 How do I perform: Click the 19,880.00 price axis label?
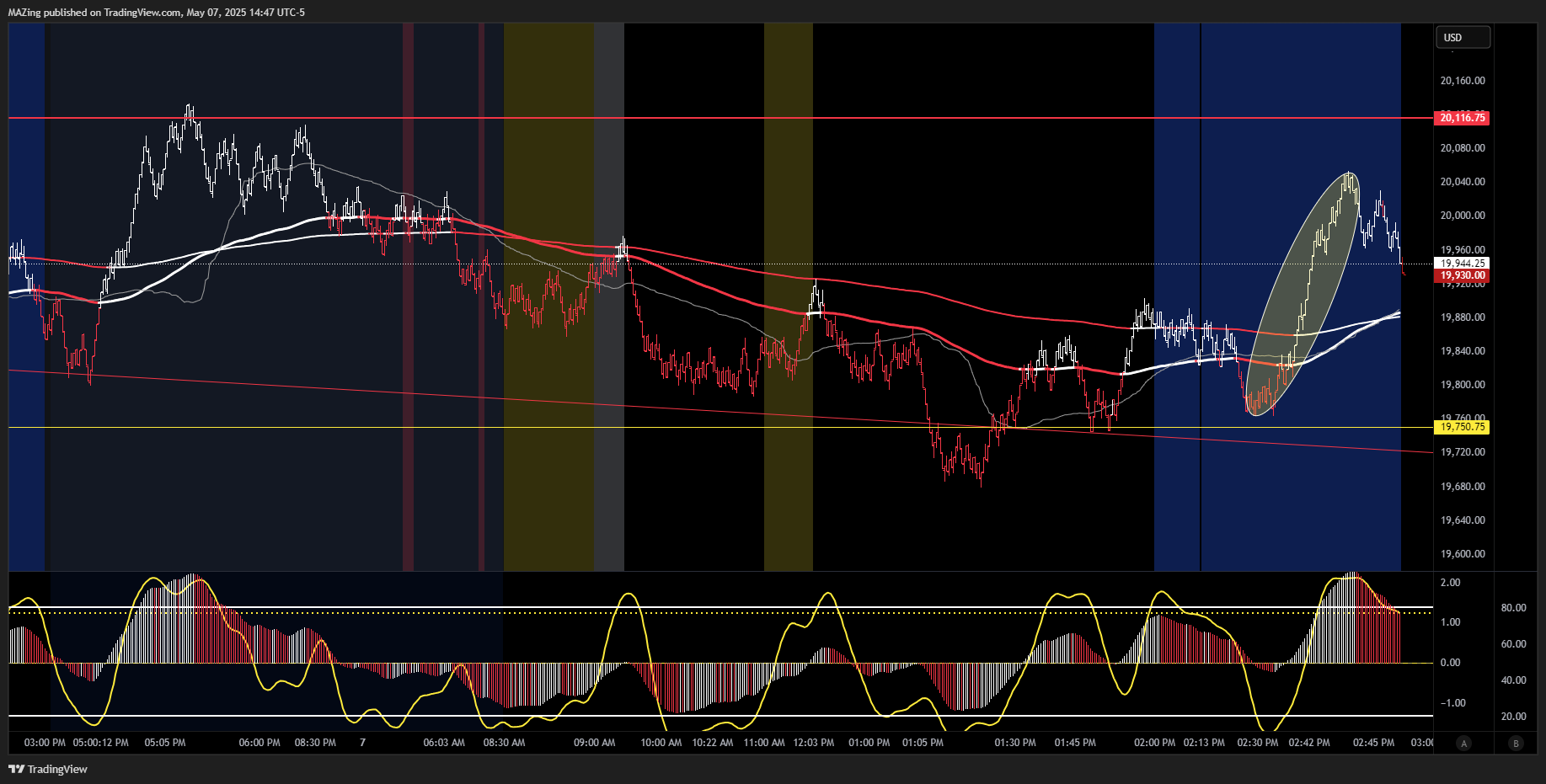click(1463, 317)
